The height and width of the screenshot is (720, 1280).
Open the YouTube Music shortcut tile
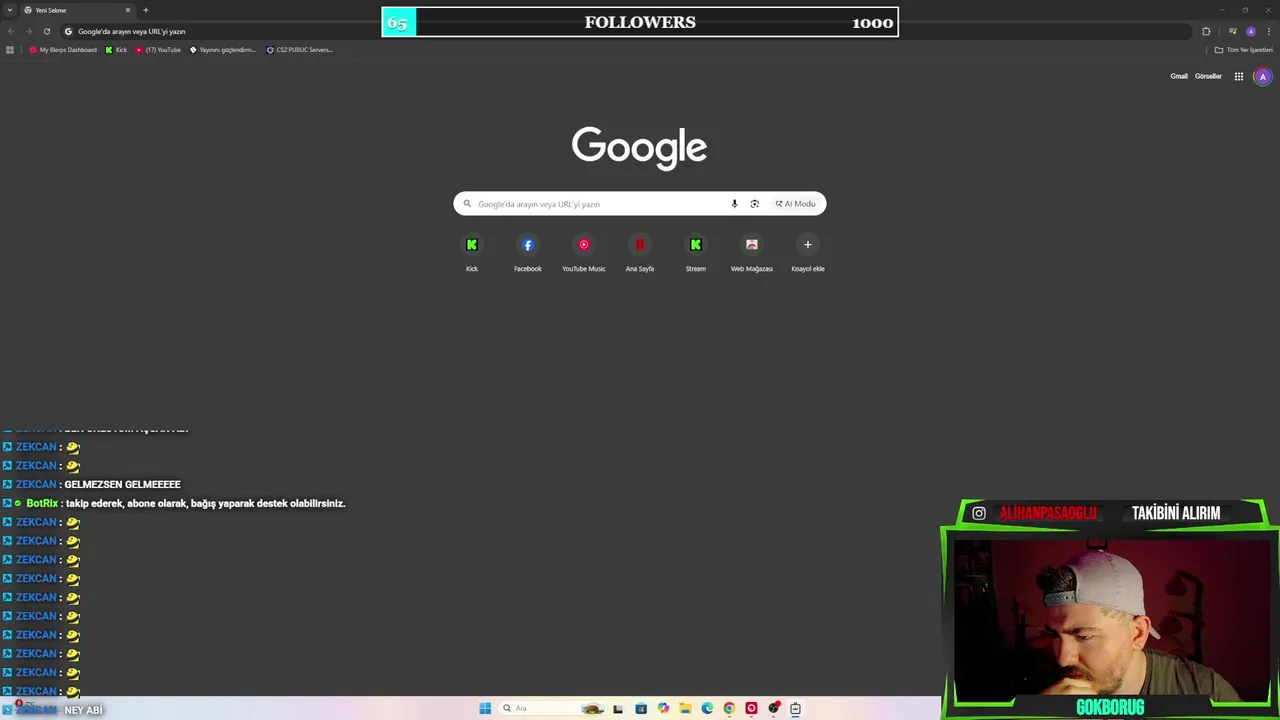point(584,253)
